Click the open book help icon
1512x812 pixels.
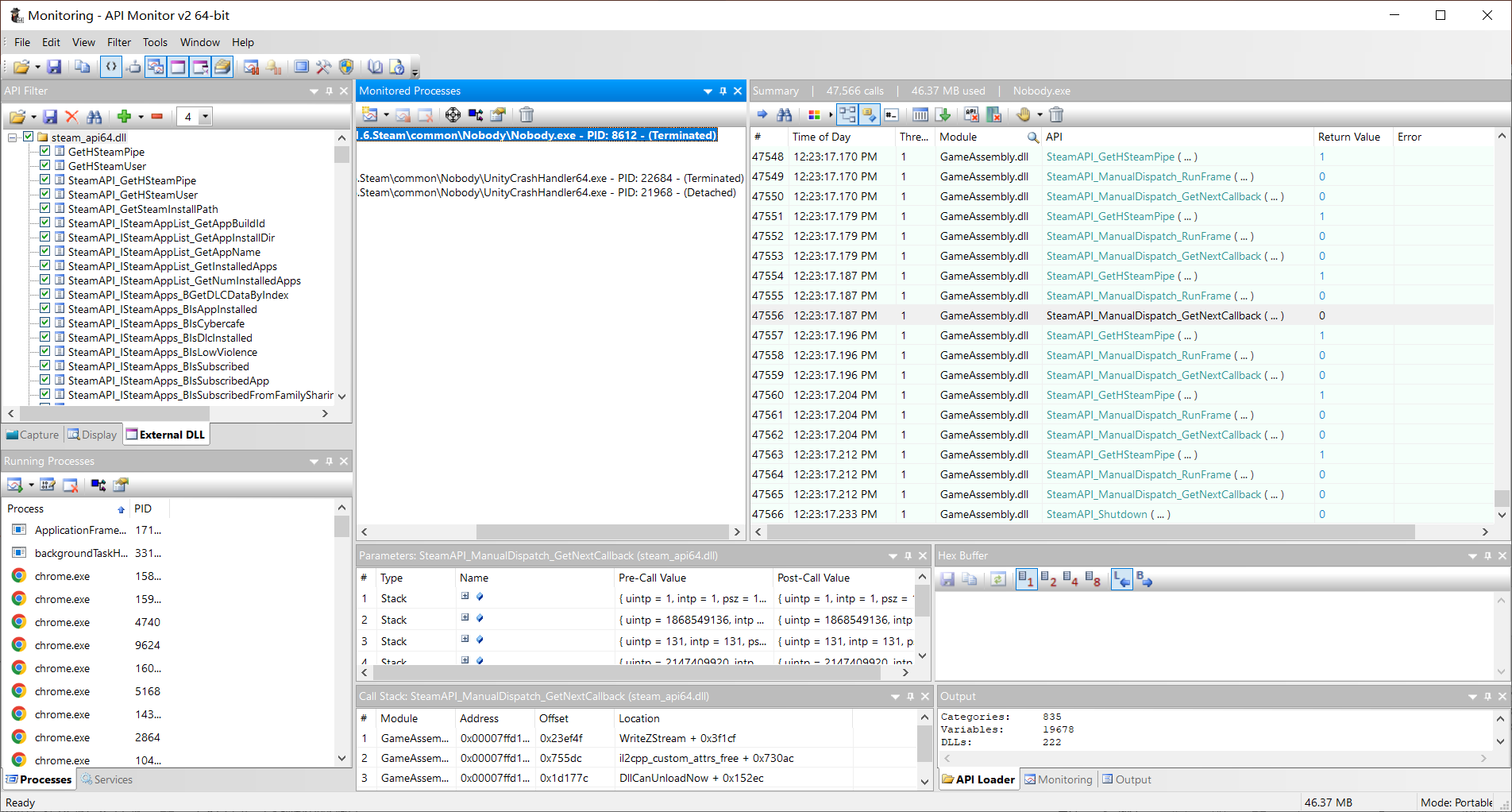[x=375, y=68]
